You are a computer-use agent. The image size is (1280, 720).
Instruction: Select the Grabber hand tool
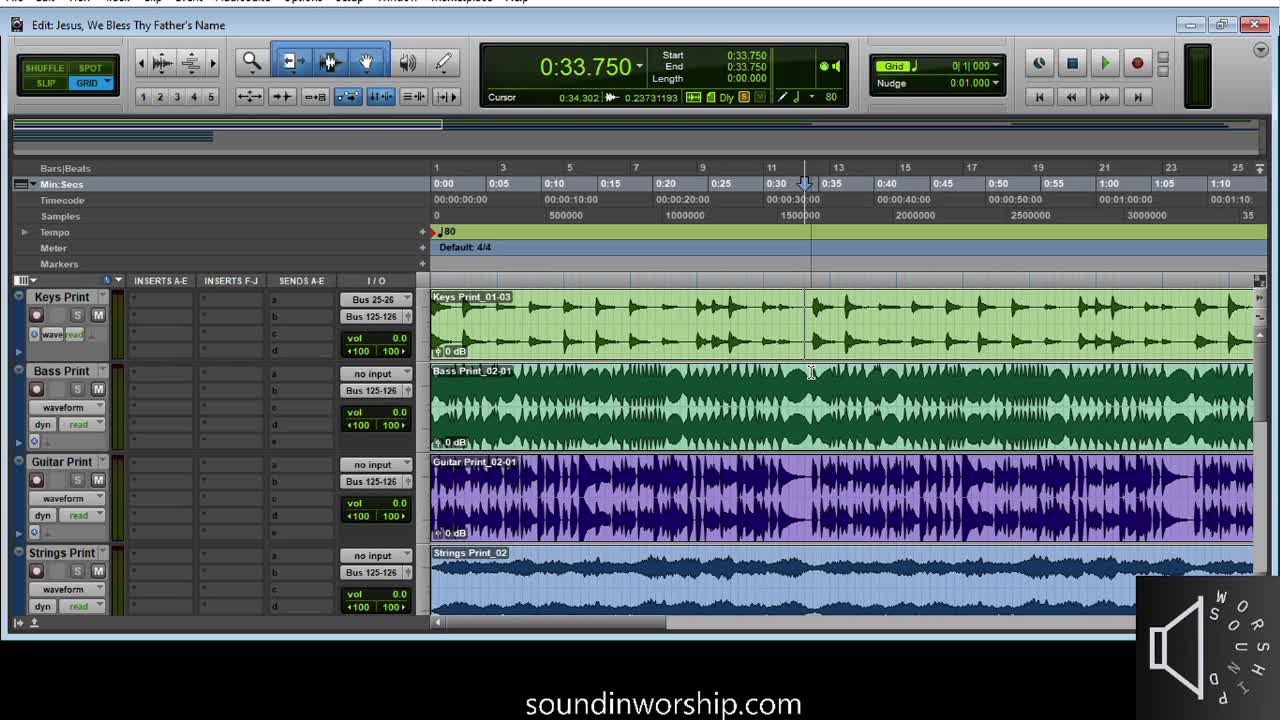tap(366, 63)
